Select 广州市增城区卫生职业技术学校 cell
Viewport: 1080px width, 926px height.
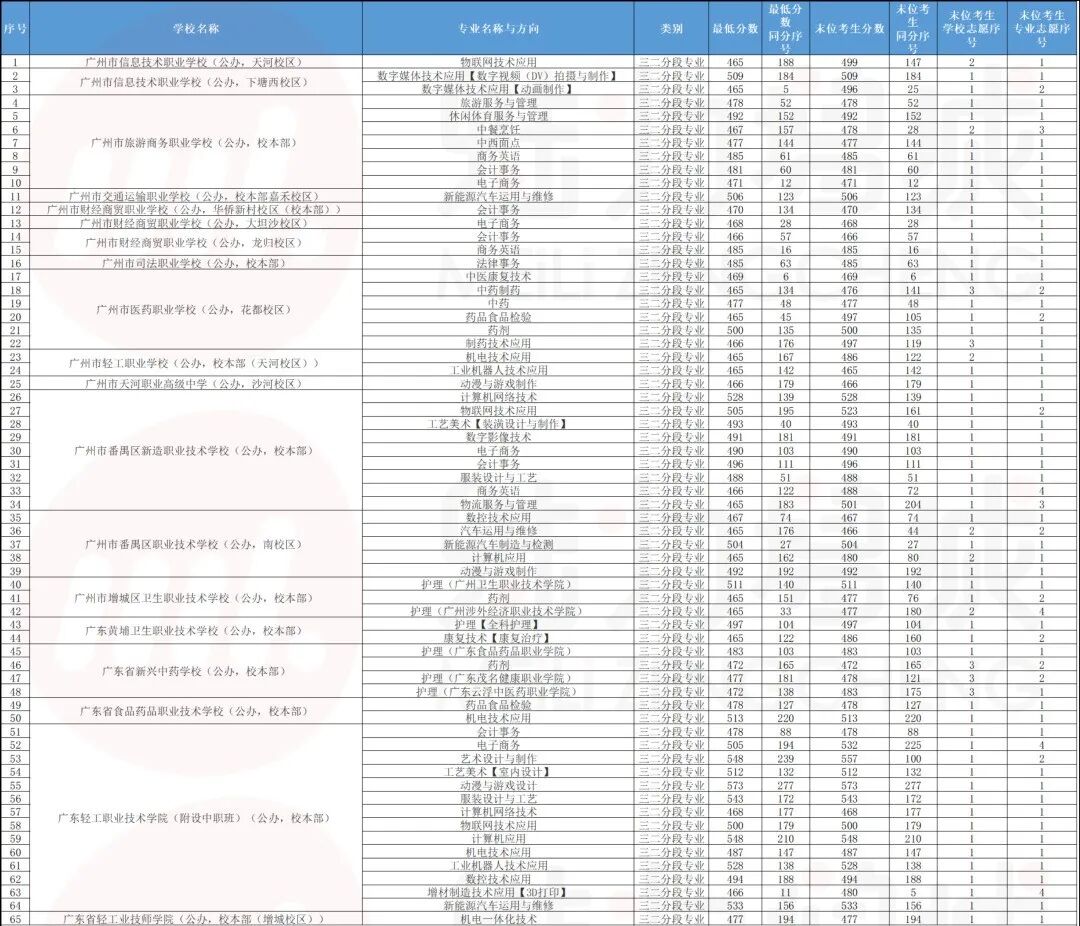[196, 598]
